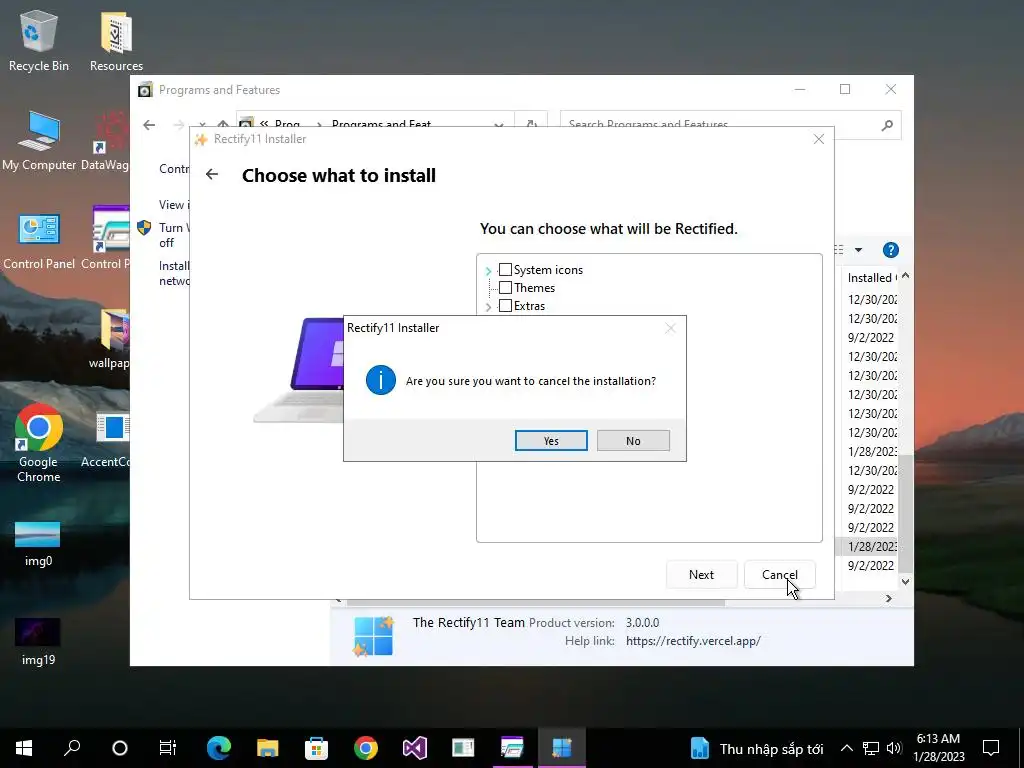Screen dimensions: 1024x768
Task: Tick the Extras checkbox
Action: [x=505, y=306]
